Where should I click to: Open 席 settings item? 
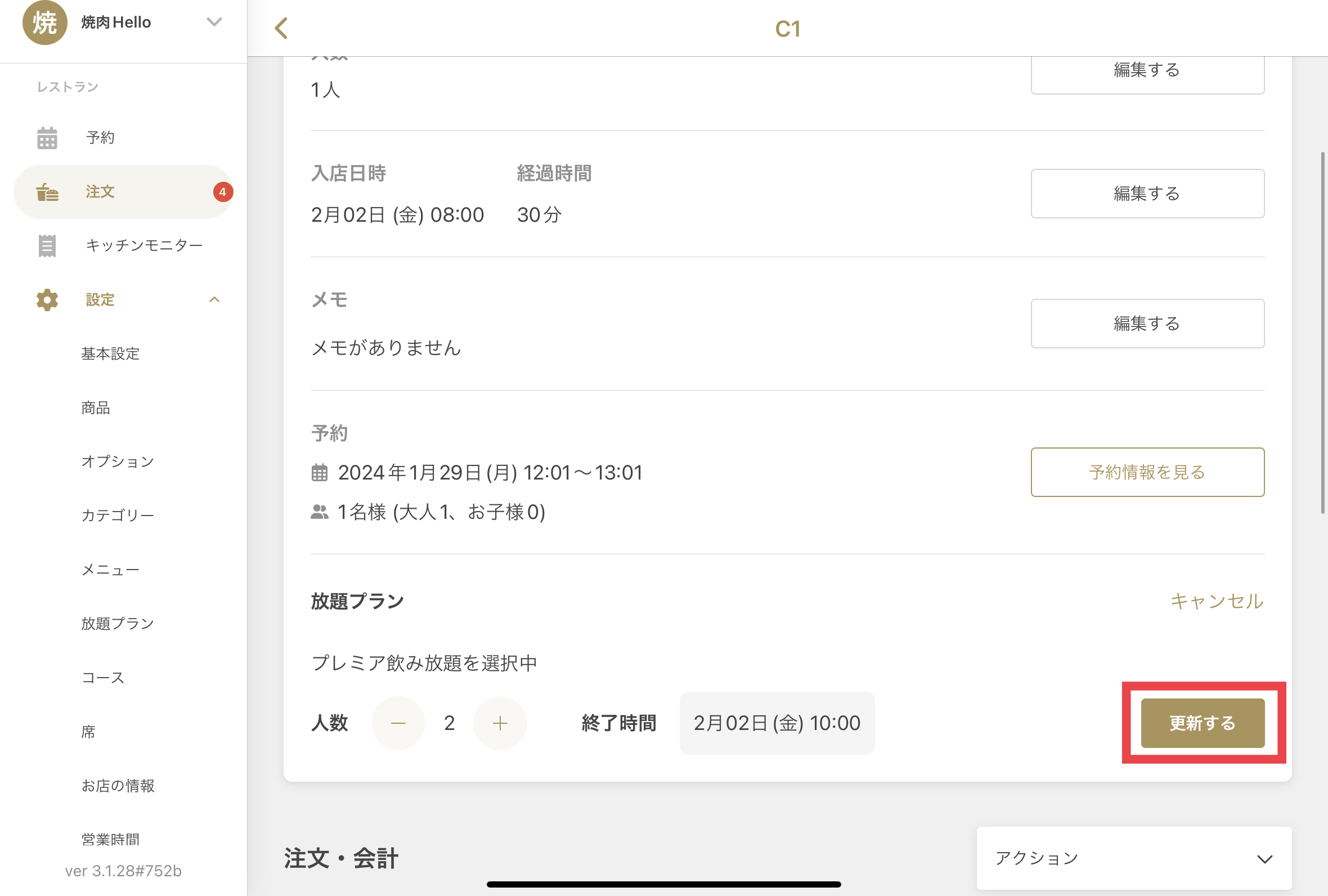[x=88, y=732]
